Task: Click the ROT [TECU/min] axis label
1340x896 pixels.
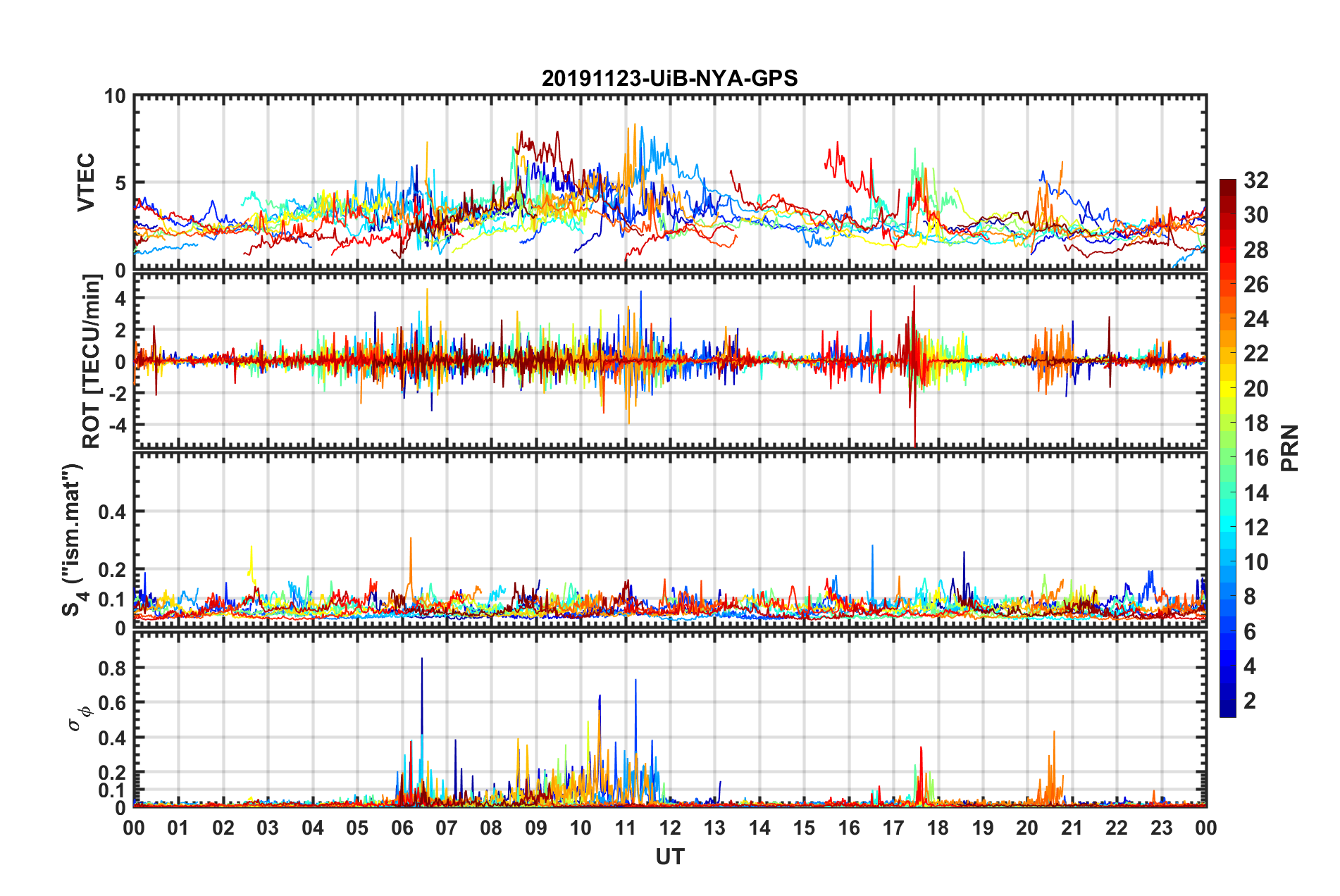Action: coord(92,361)
